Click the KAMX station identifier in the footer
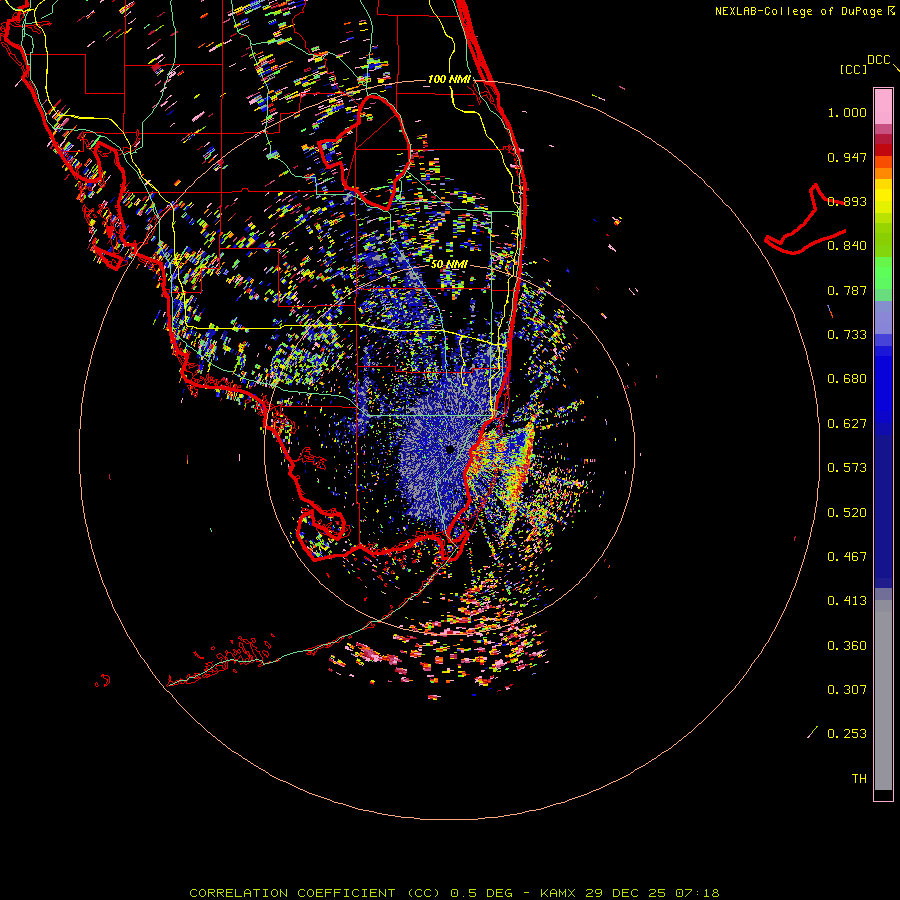 tap(557, 893)
